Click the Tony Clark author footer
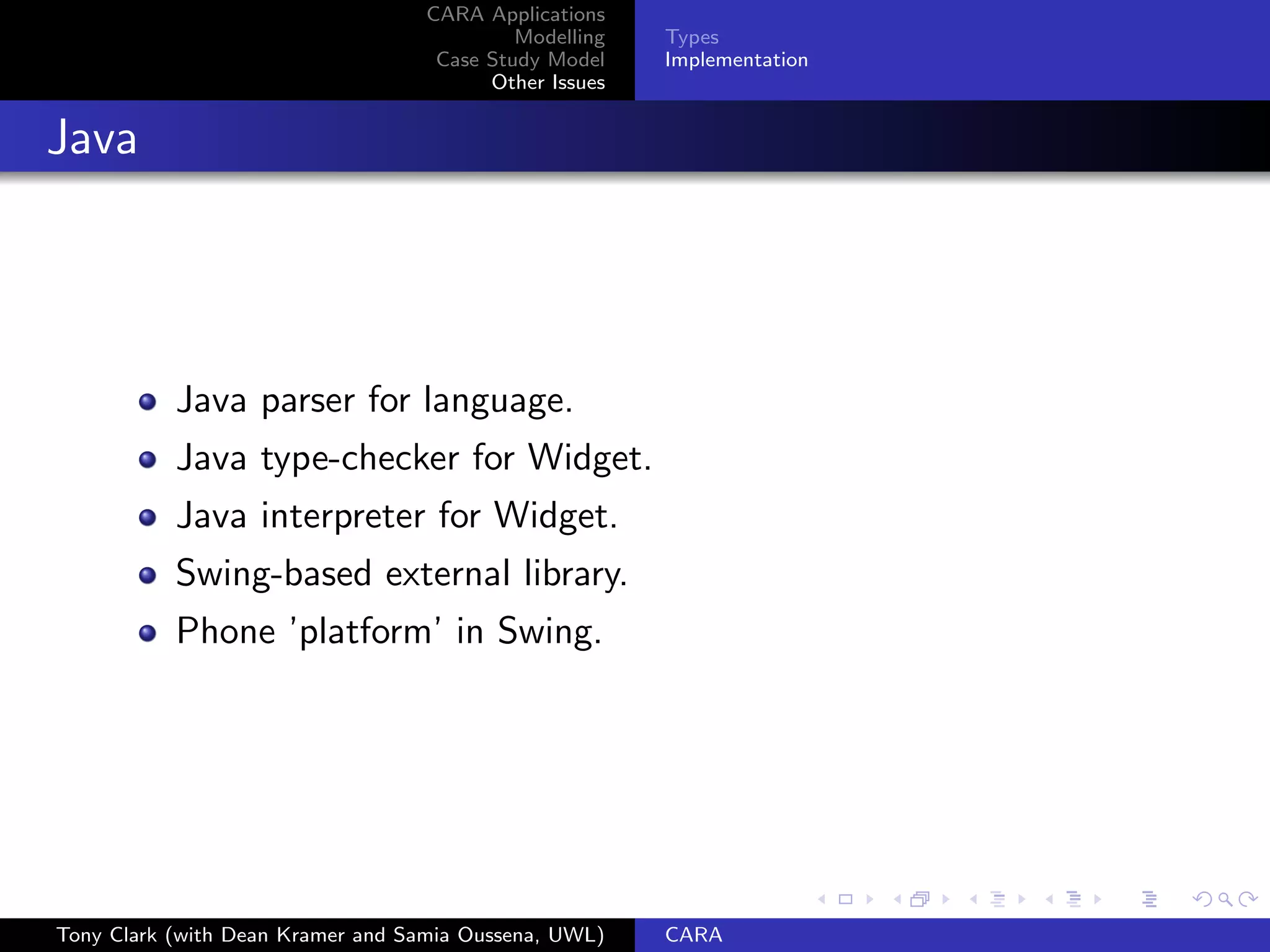1270x952 pixels. point(330,935)
